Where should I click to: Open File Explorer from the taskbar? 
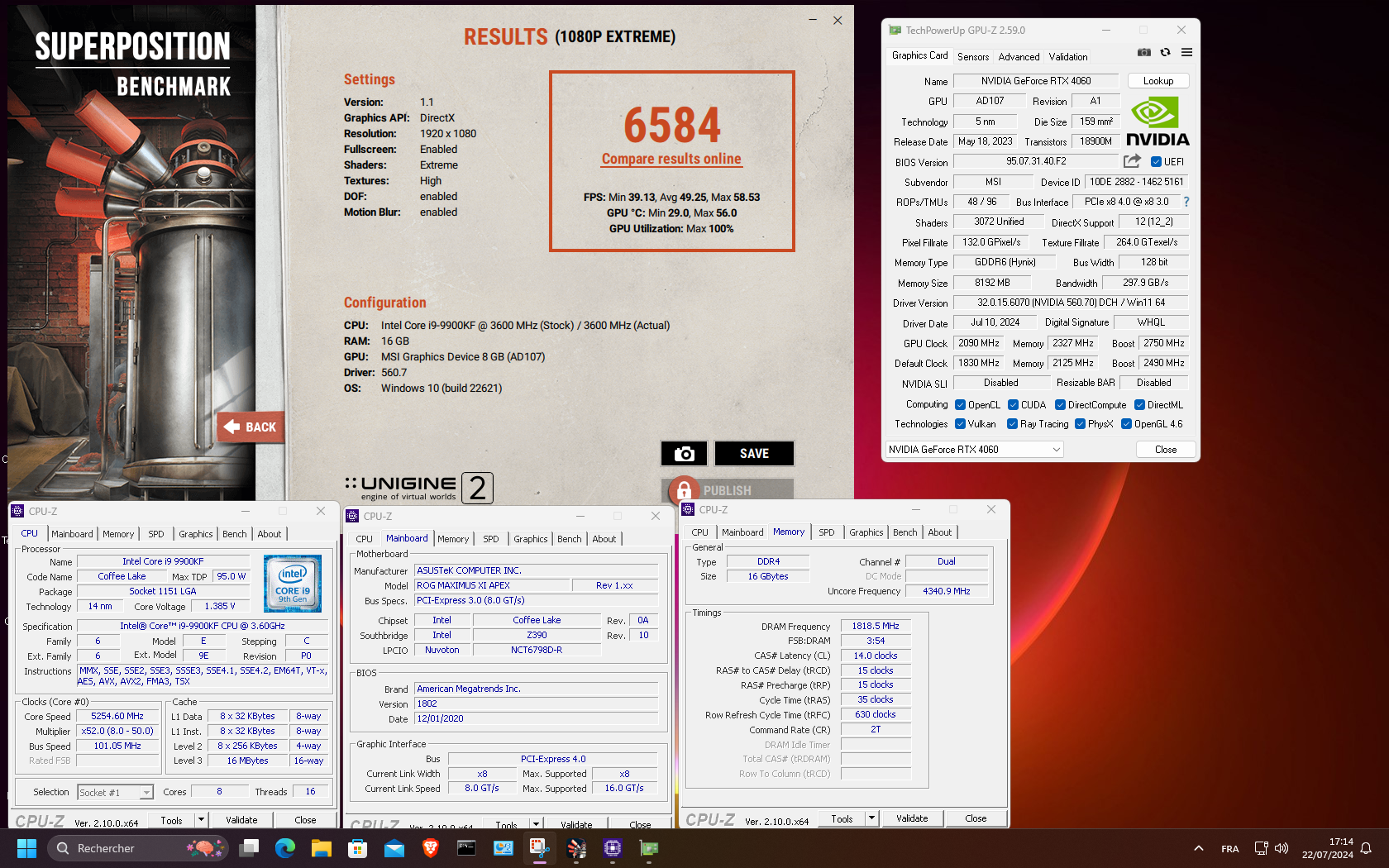(321, 848)
